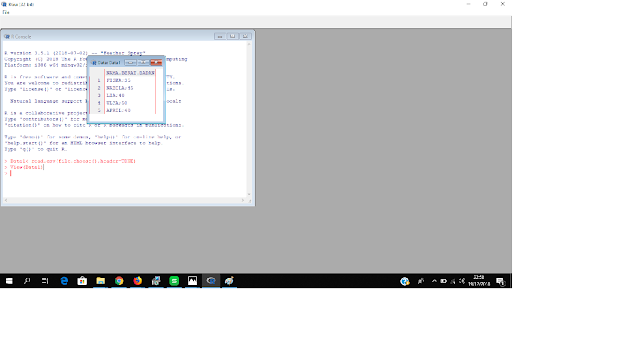Image resolution: width=640 pixels, height=360 pixels.
Task: Select the NAMA.BERAT.BADAN column header
Action: click(130, 73)
